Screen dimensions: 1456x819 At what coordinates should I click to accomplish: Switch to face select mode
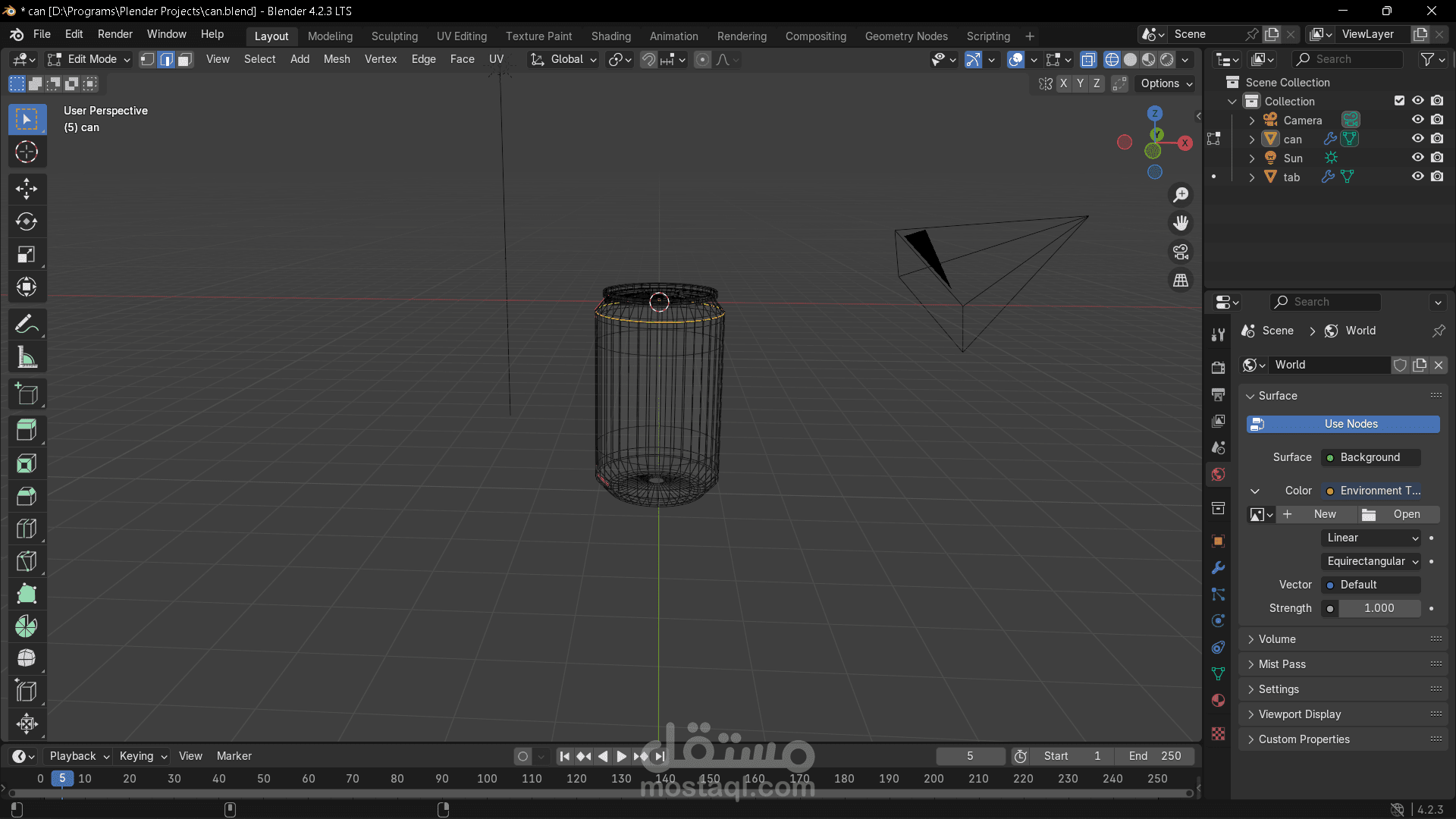point(185,60)
